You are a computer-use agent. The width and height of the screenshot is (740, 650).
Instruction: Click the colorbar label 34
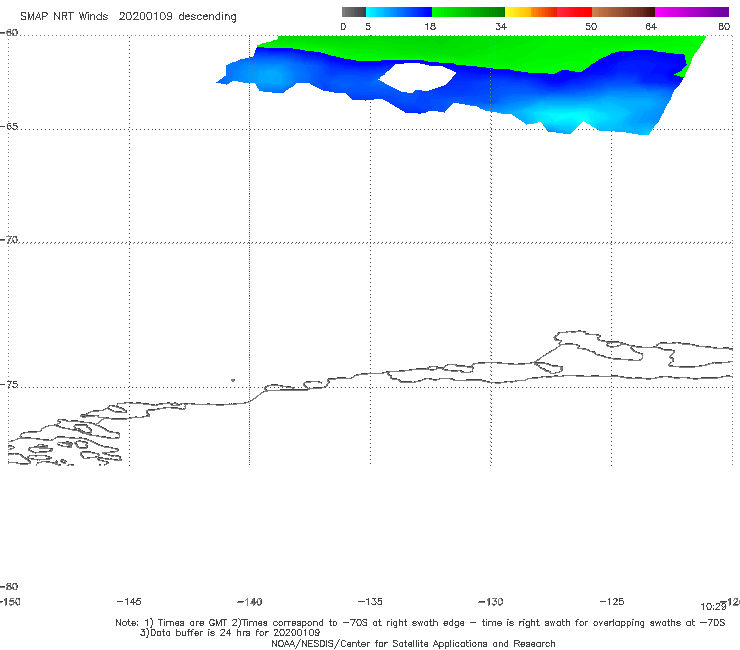[501, 26]
